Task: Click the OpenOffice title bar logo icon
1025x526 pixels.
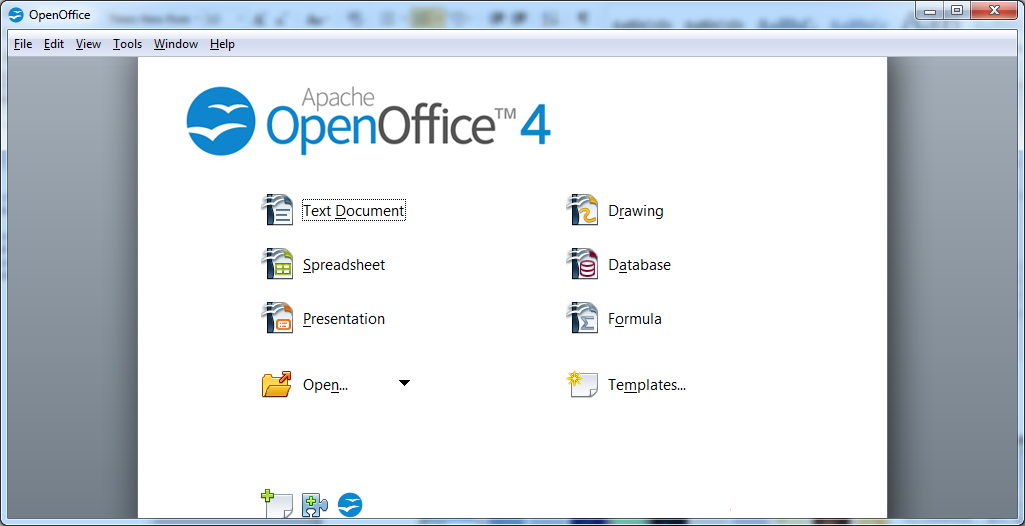Action: (16, 14)
